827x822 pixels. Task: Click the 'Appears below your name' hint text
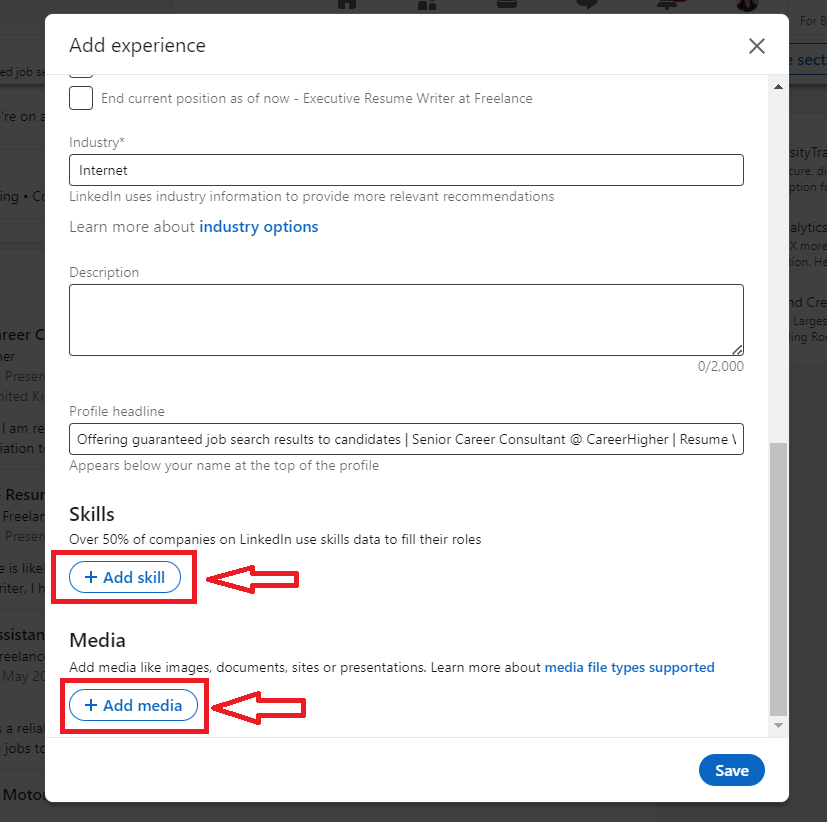(x=224, y=466)
